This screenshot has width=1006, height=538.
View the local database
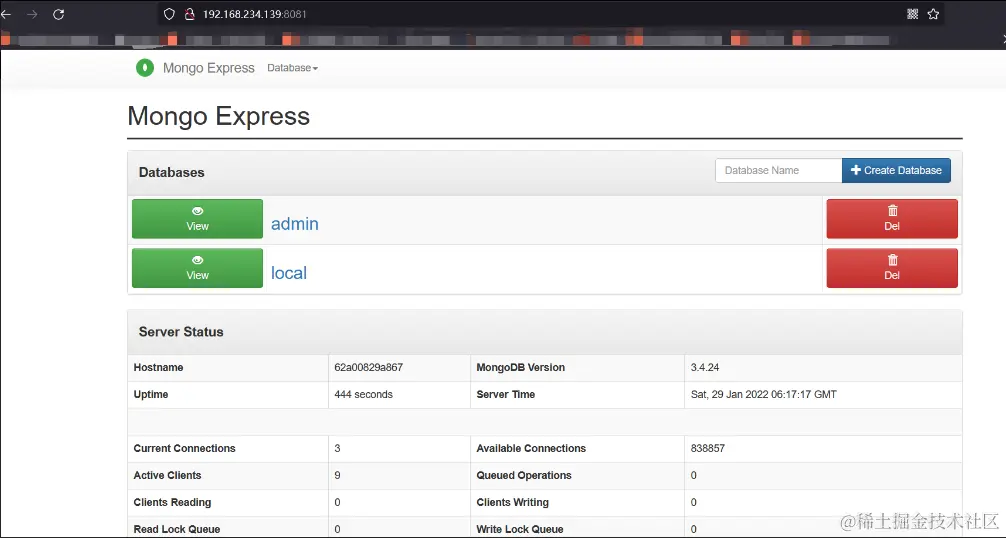coord(198,268)
